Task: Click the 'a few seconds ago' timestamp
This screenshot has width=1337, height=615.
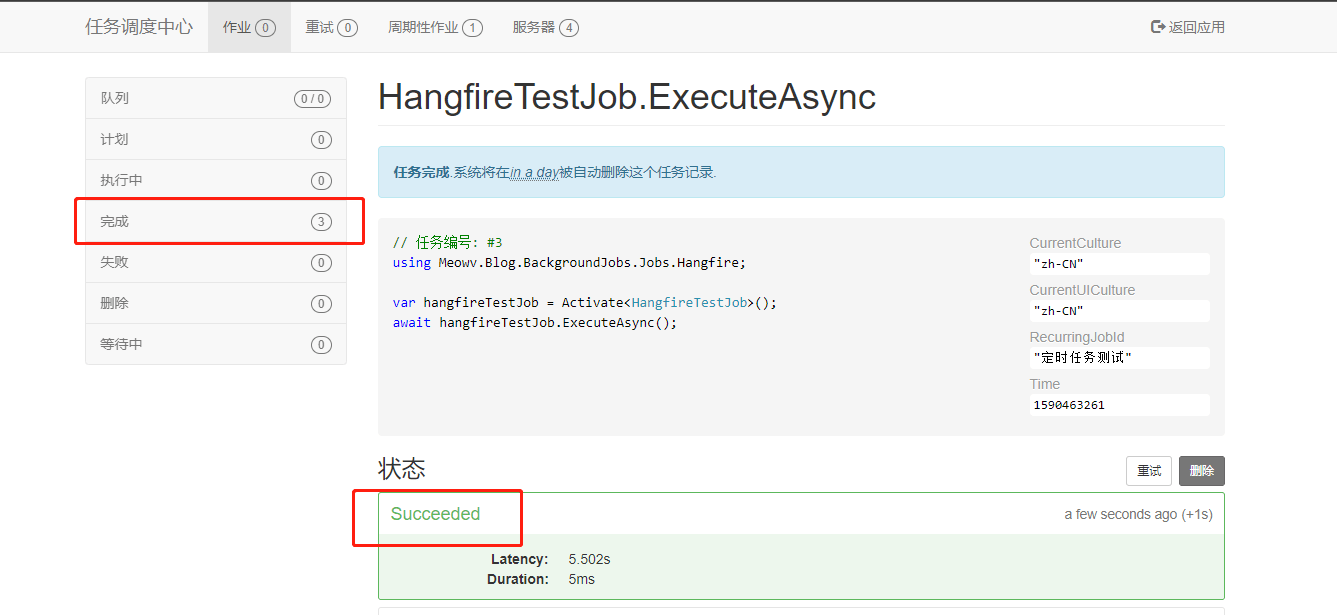Action: click(1120, 514)
